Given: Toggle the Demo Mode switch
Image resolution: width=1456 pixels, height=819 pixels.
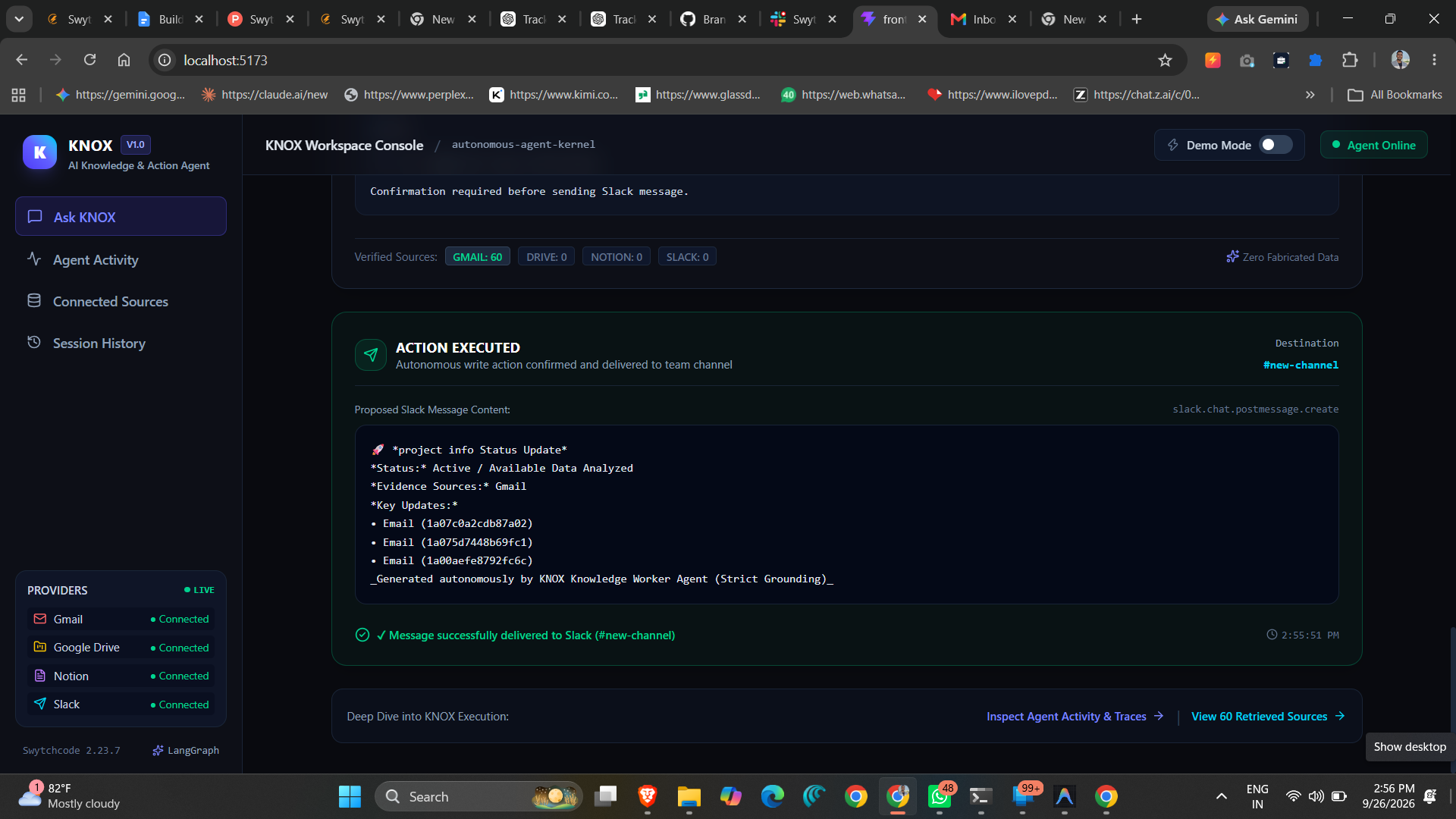Looking at the screenshot, I should 1276,145.
